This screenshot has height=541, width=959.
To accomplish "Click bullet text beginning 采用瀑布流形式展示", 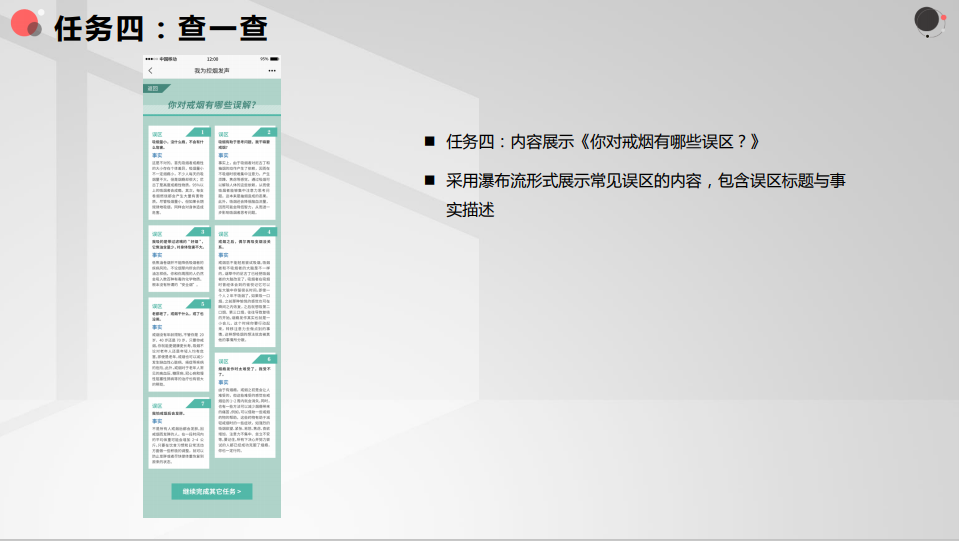I will [x=646, y=195].
